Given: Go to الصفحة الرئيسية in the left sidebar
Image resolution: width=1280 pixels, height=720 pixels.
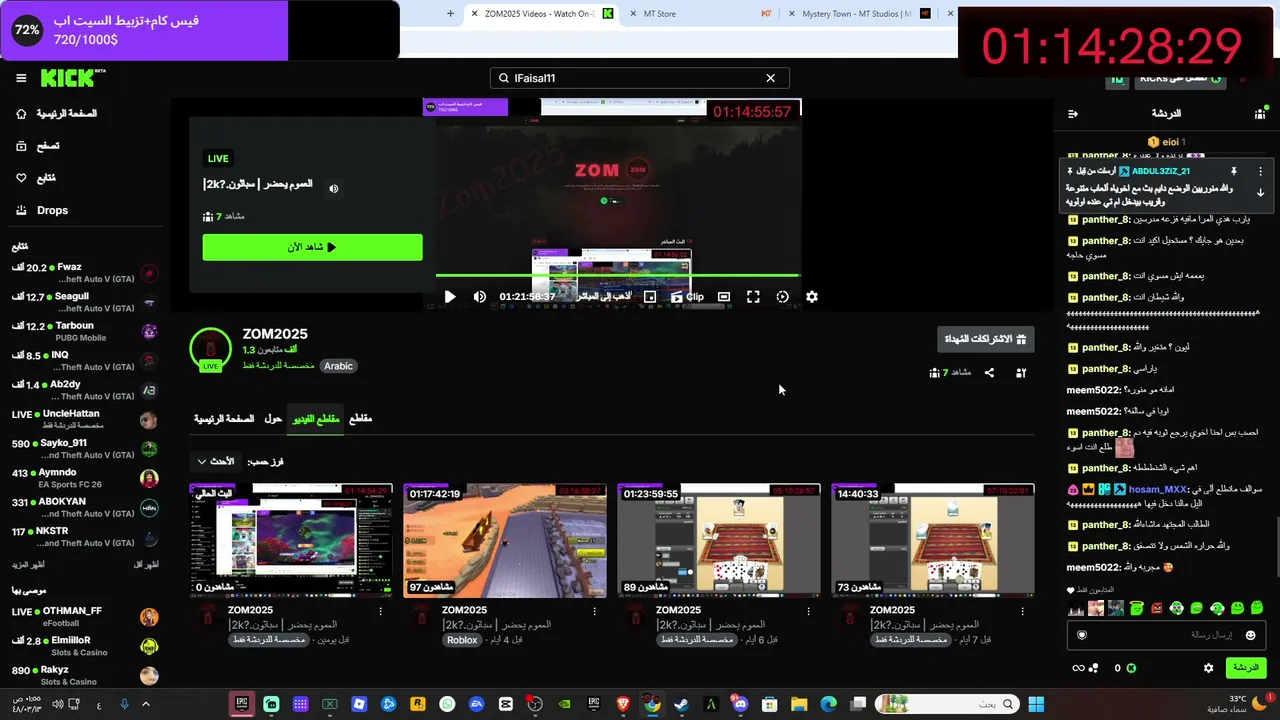Looking at the screenshot, I should pyautogui.click(x=57, y=114).
